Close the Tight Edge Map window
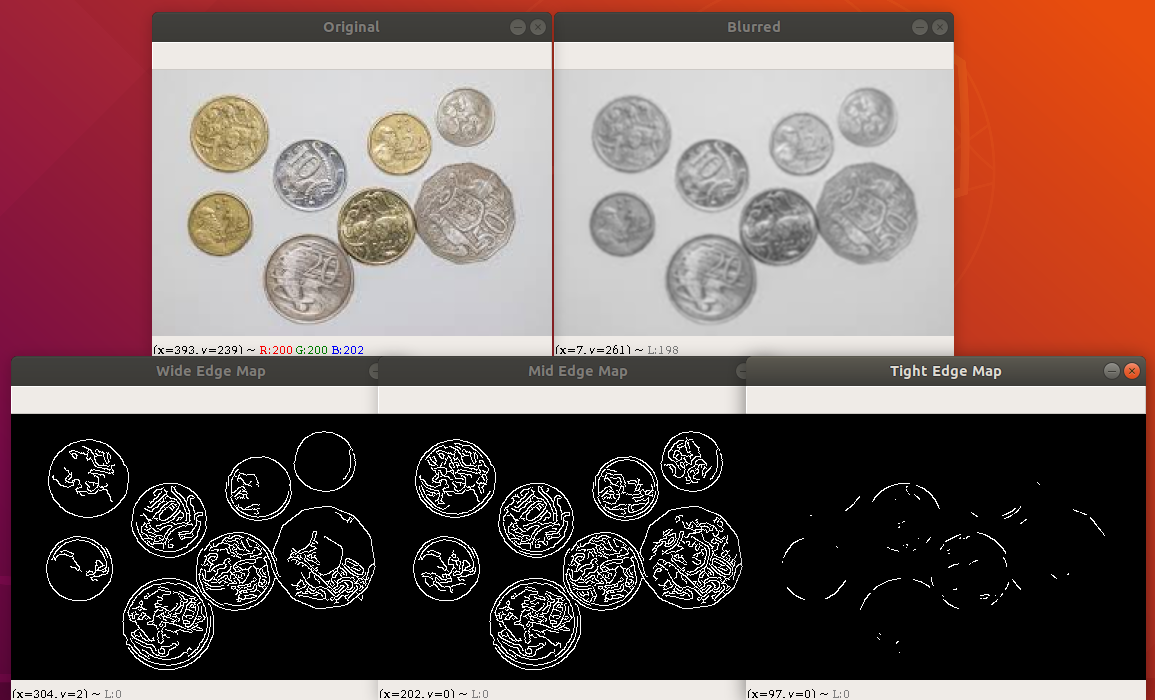1155x700 pixels. 1132,371
